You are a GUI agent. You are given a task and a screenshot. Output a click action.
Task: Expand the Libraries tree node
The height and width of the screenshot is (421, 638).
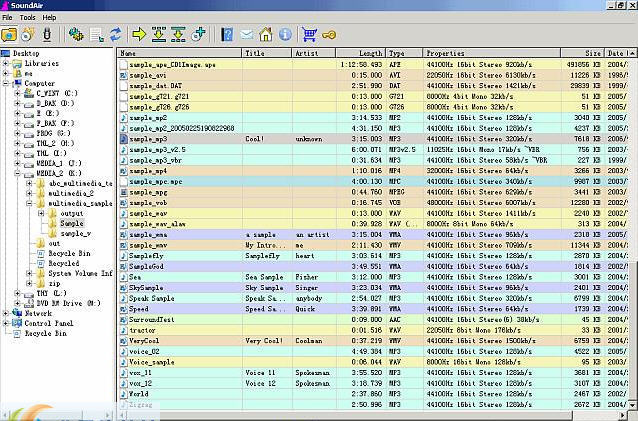point(6,63)
